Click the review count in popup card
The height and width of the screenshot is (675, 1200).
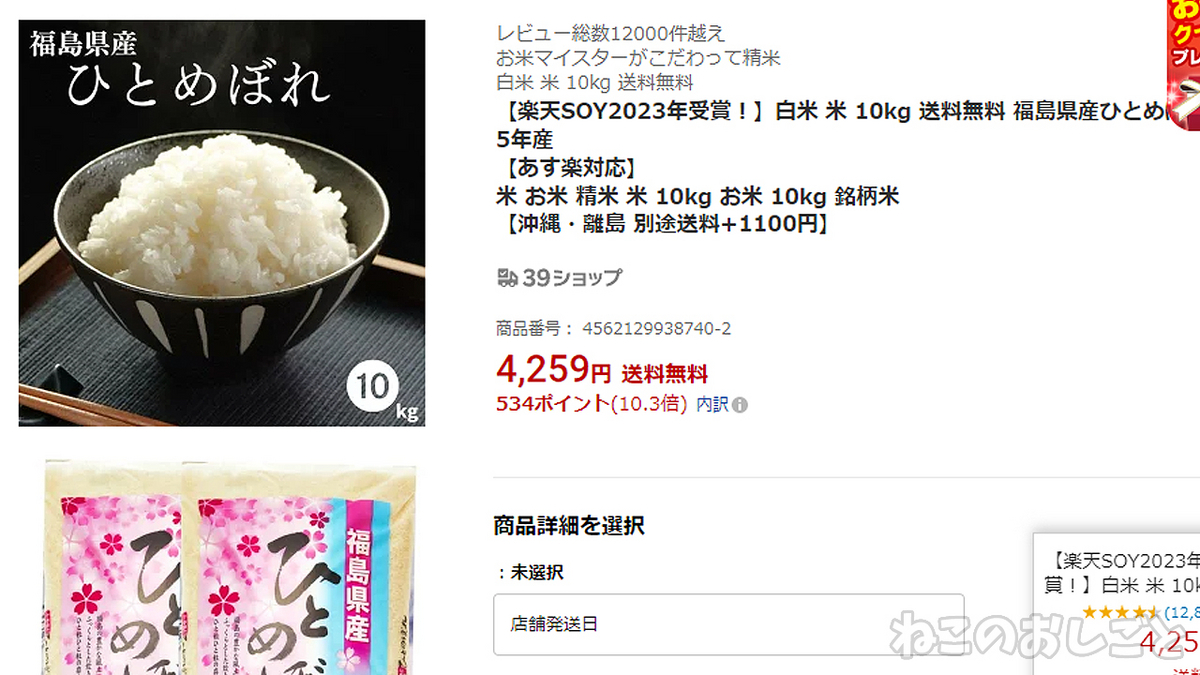pyautogui.click(x=1182, y=612)
